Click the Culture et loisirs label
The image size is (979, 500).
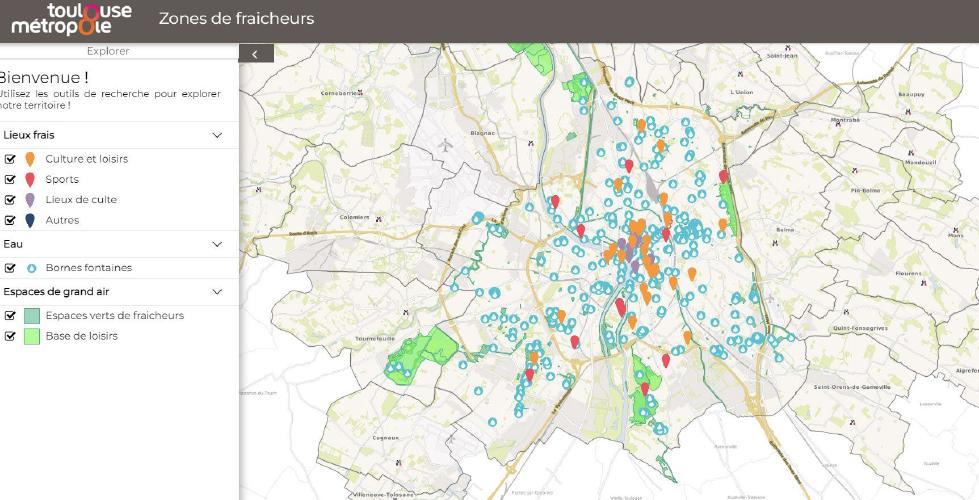(x=87, y=159)
